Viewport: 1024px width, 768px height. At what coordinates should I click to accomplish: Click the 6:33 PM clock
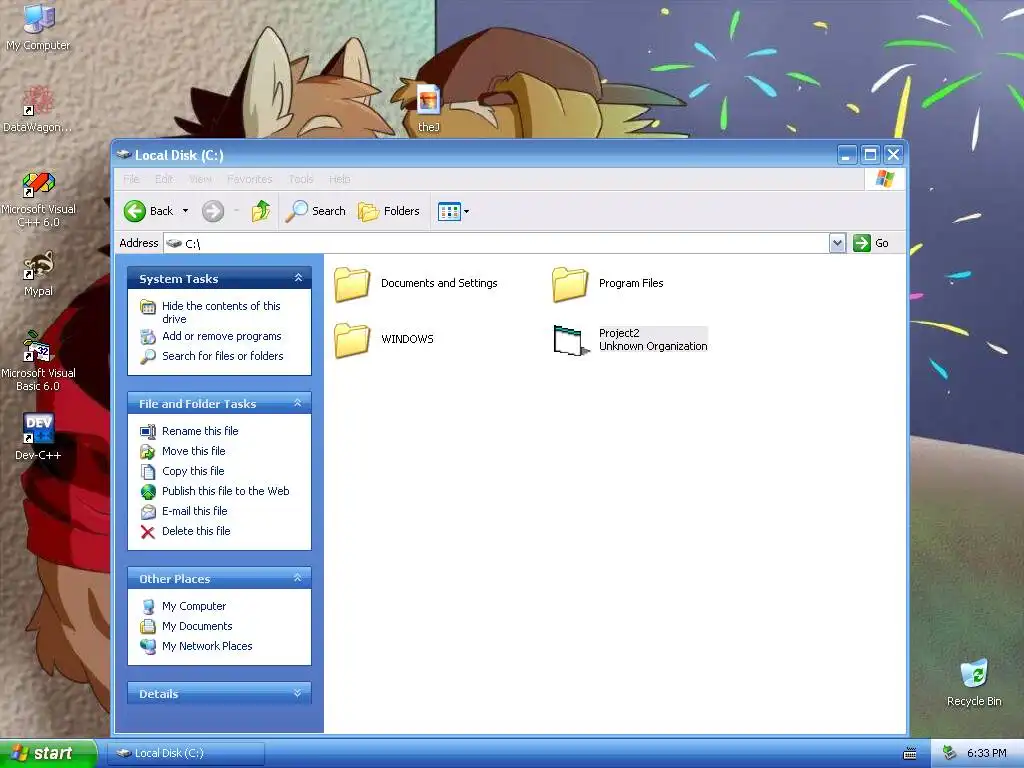[x=986, y=753]
